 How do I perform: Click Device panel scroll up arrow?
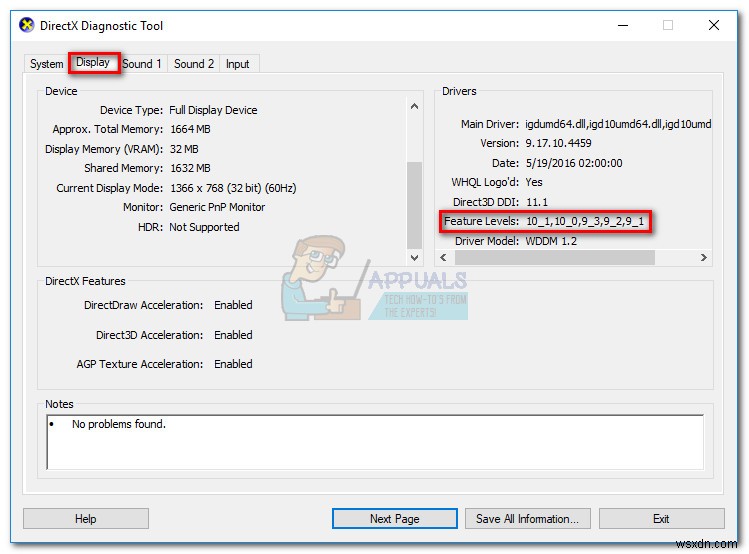[415, 107]
